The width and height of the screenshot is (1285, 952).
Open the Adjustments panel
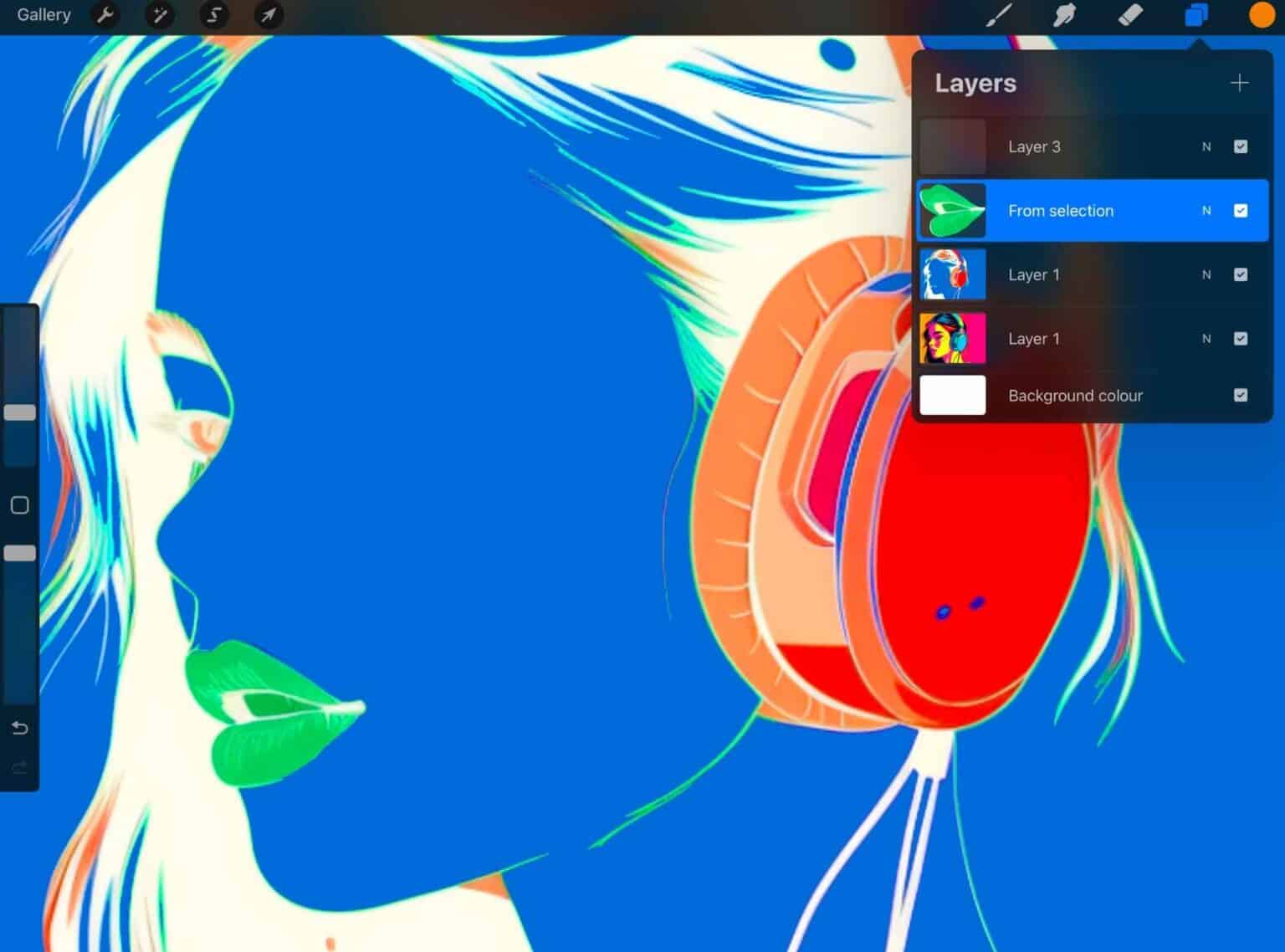coord(159,15)
